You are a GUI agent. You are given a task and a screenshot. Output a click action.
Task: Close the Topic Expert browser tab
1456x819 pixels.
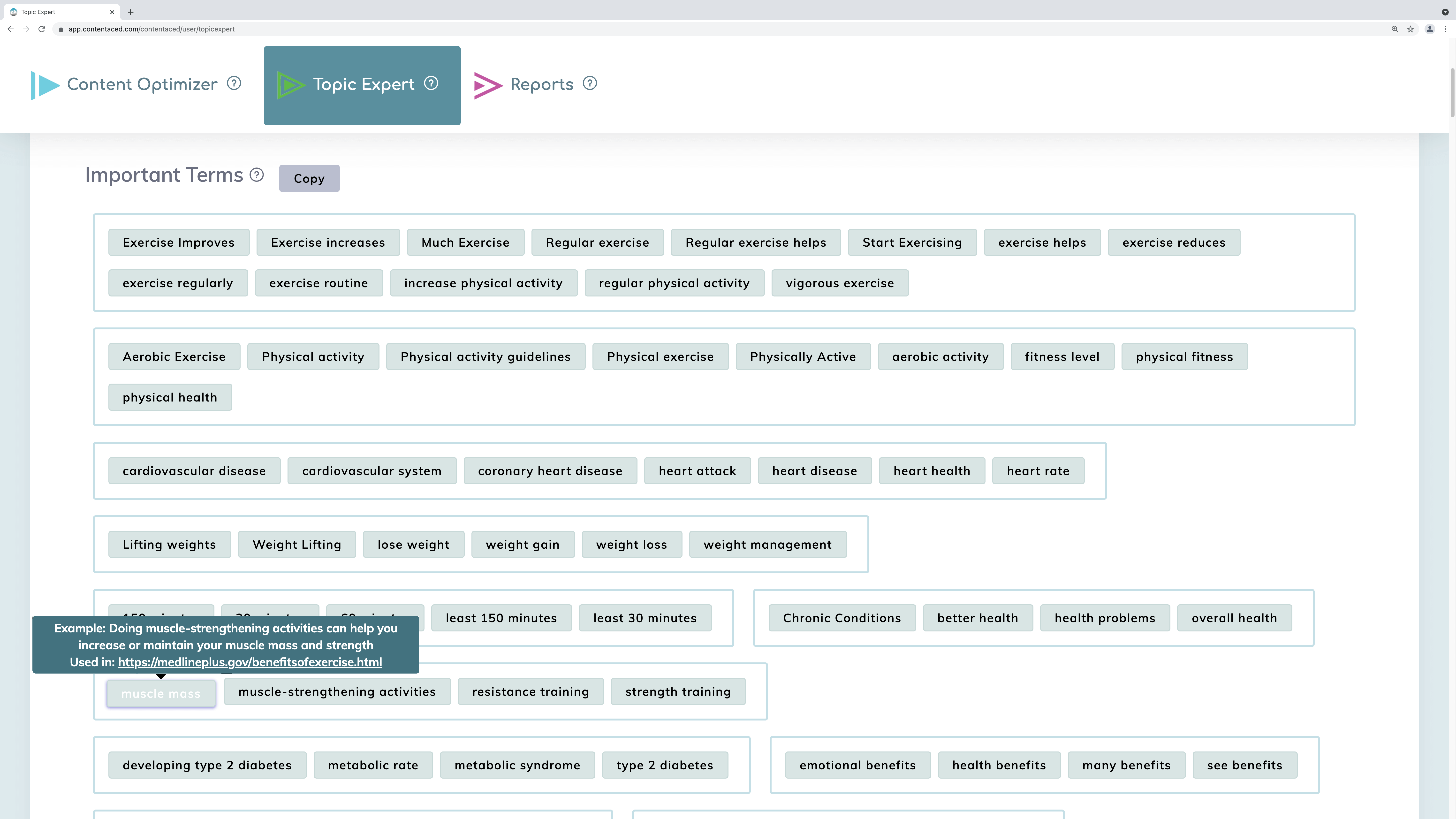[112, 12]
